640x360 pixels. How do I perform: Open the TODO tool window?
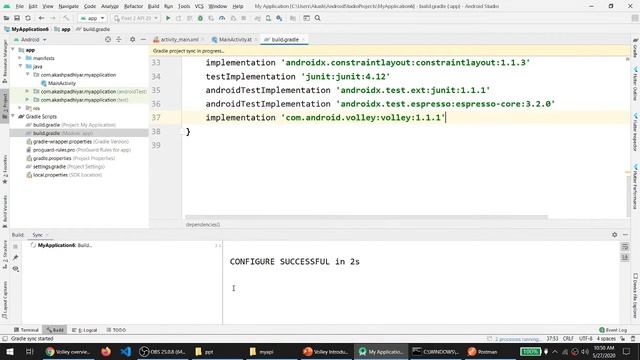pyautogui.click(x=116, y=330)
